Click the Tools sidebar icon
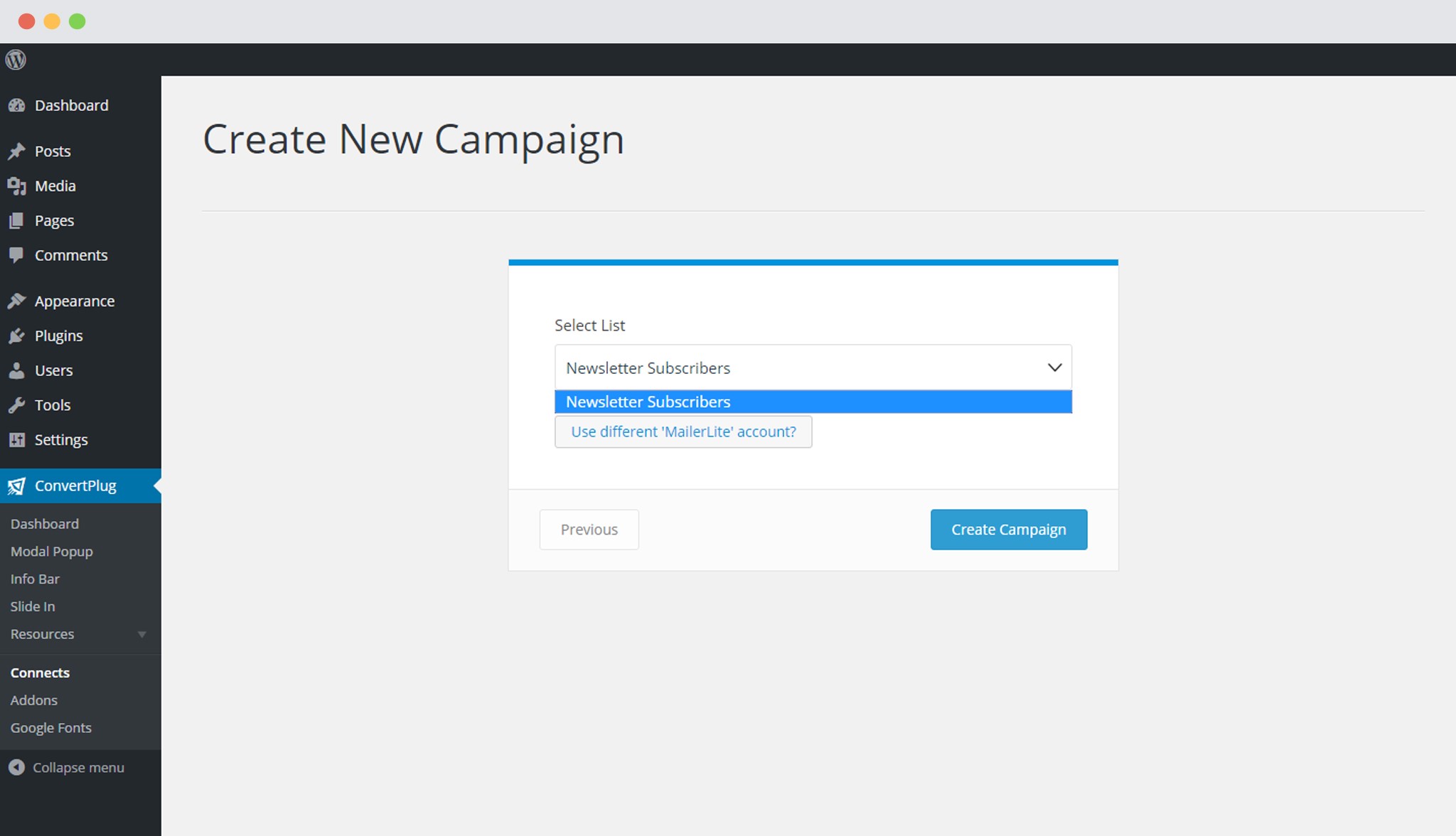1456x836 pixels. click(x=18, y=405)
